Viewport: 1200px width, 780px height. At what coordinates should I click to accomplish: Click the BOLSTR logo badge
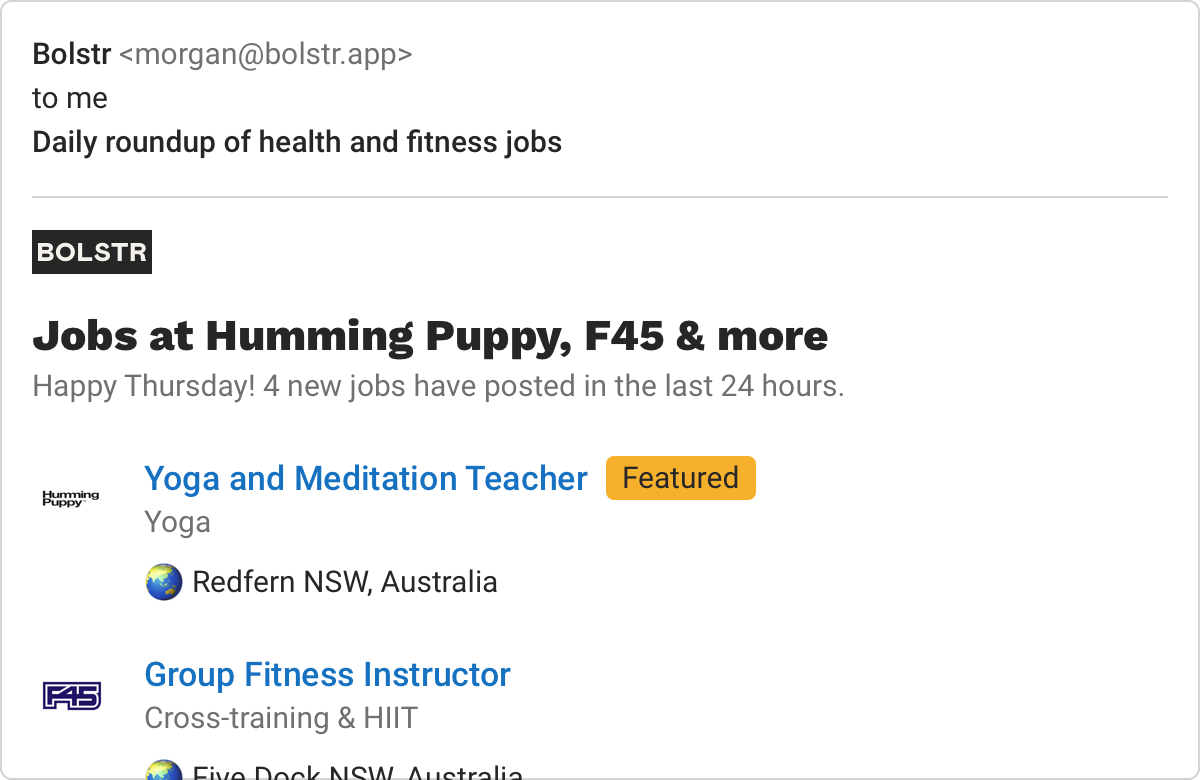point(92,252)
